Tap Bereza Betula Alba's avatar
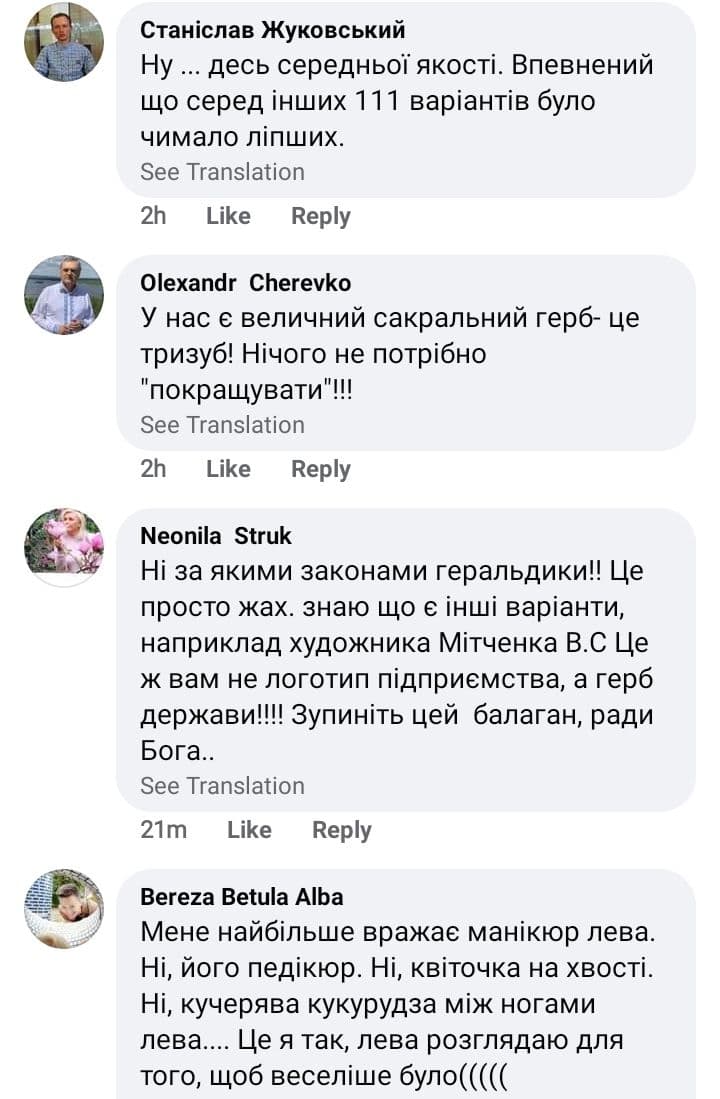Viewport: 720px width, 1099px height. (x=64, y=907)
